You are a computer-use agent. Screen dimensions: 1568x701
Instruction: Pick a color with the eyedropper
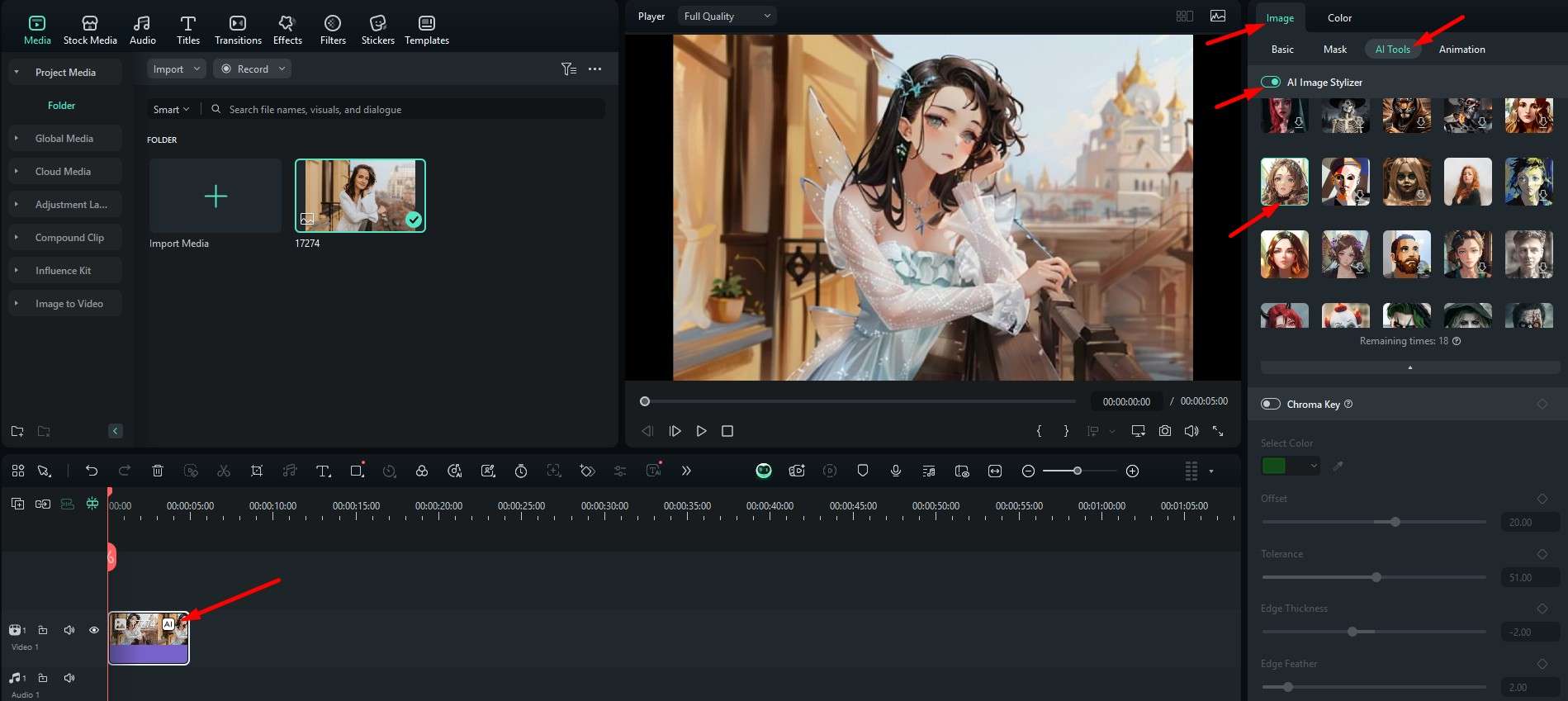click(1338, 466)
